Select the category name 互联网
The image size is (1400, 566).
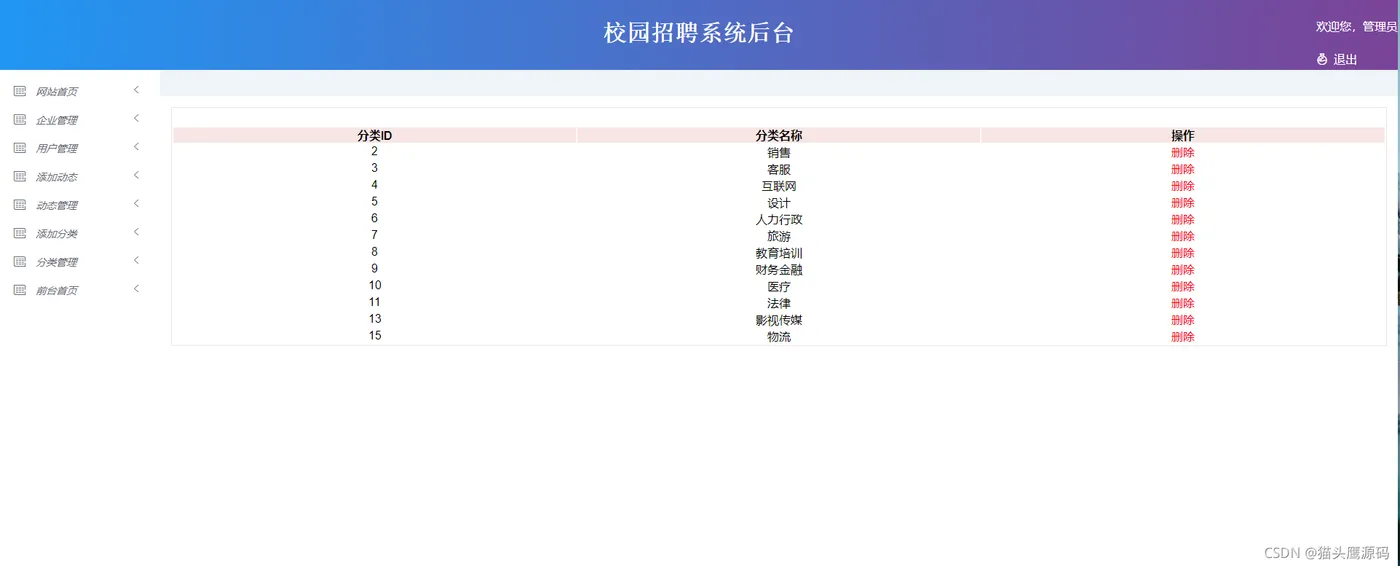click(x=779, y=186)
